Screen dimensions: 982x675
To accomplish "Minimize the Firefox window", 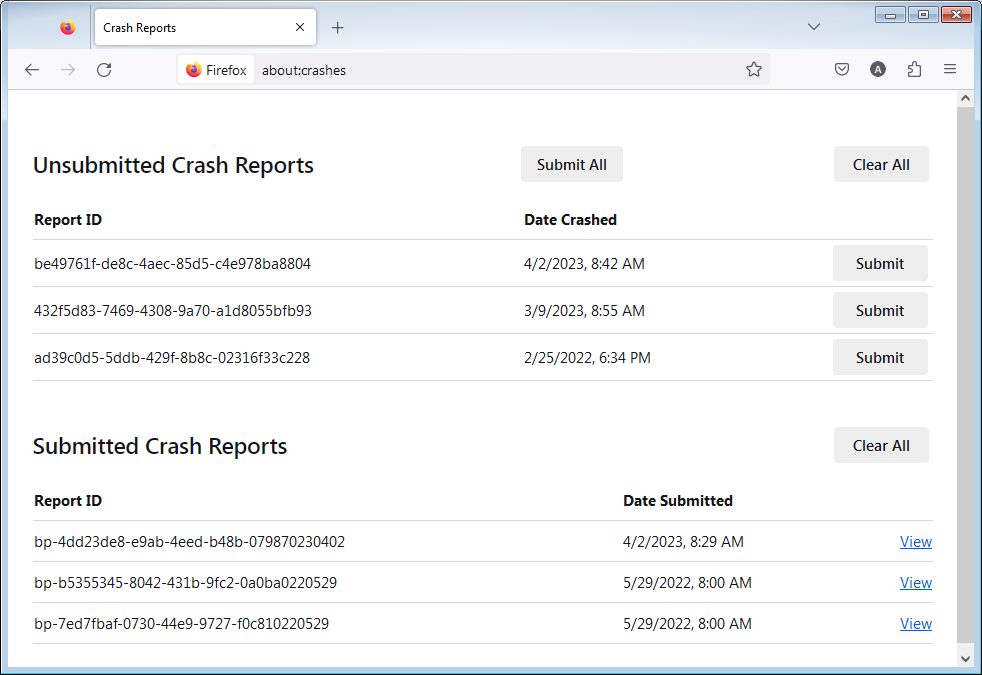I will [x=890, y=14].
